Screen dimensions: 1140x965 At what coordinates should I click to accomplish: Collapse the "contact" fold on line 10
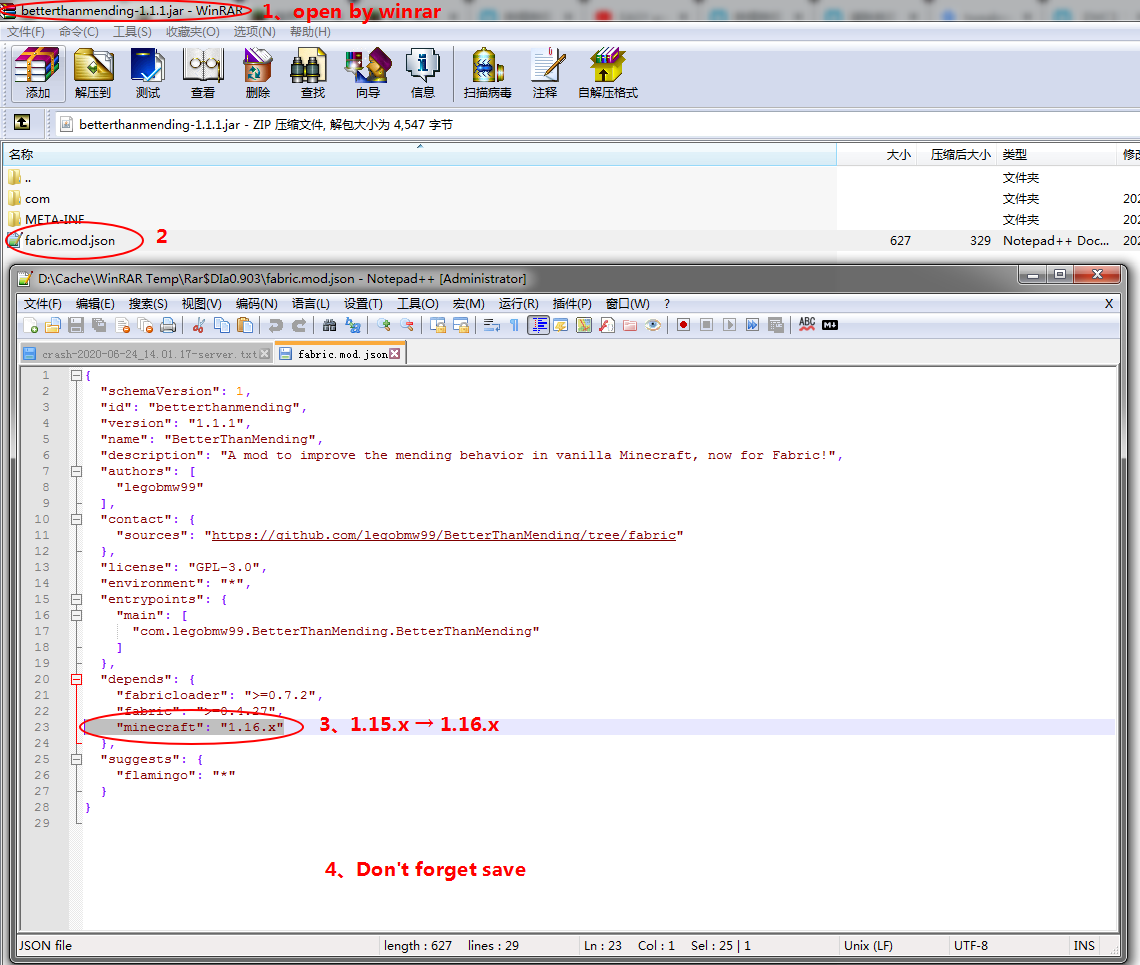76,519
